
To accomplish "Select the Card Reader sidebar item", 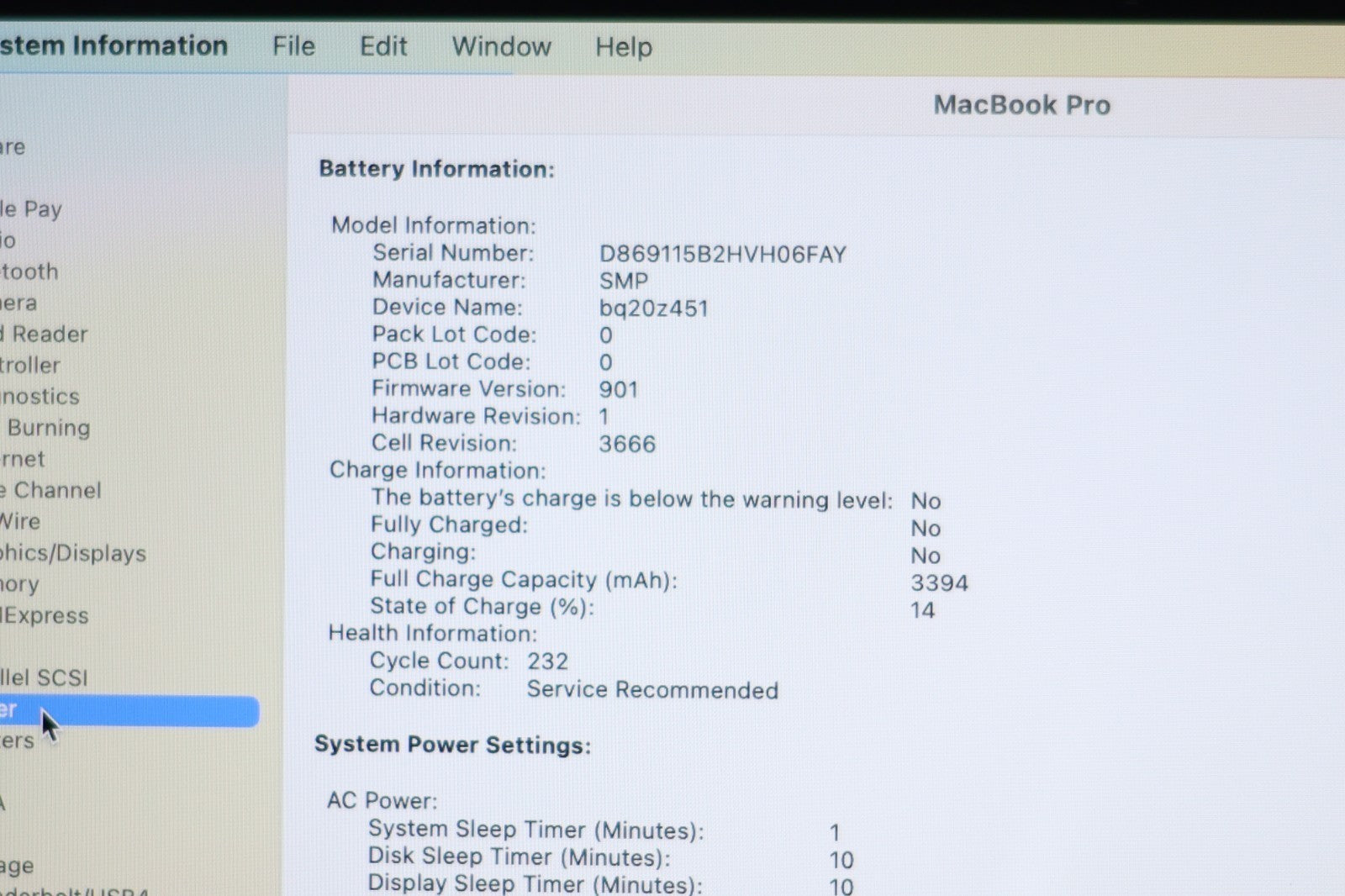I will coord(44,335).
